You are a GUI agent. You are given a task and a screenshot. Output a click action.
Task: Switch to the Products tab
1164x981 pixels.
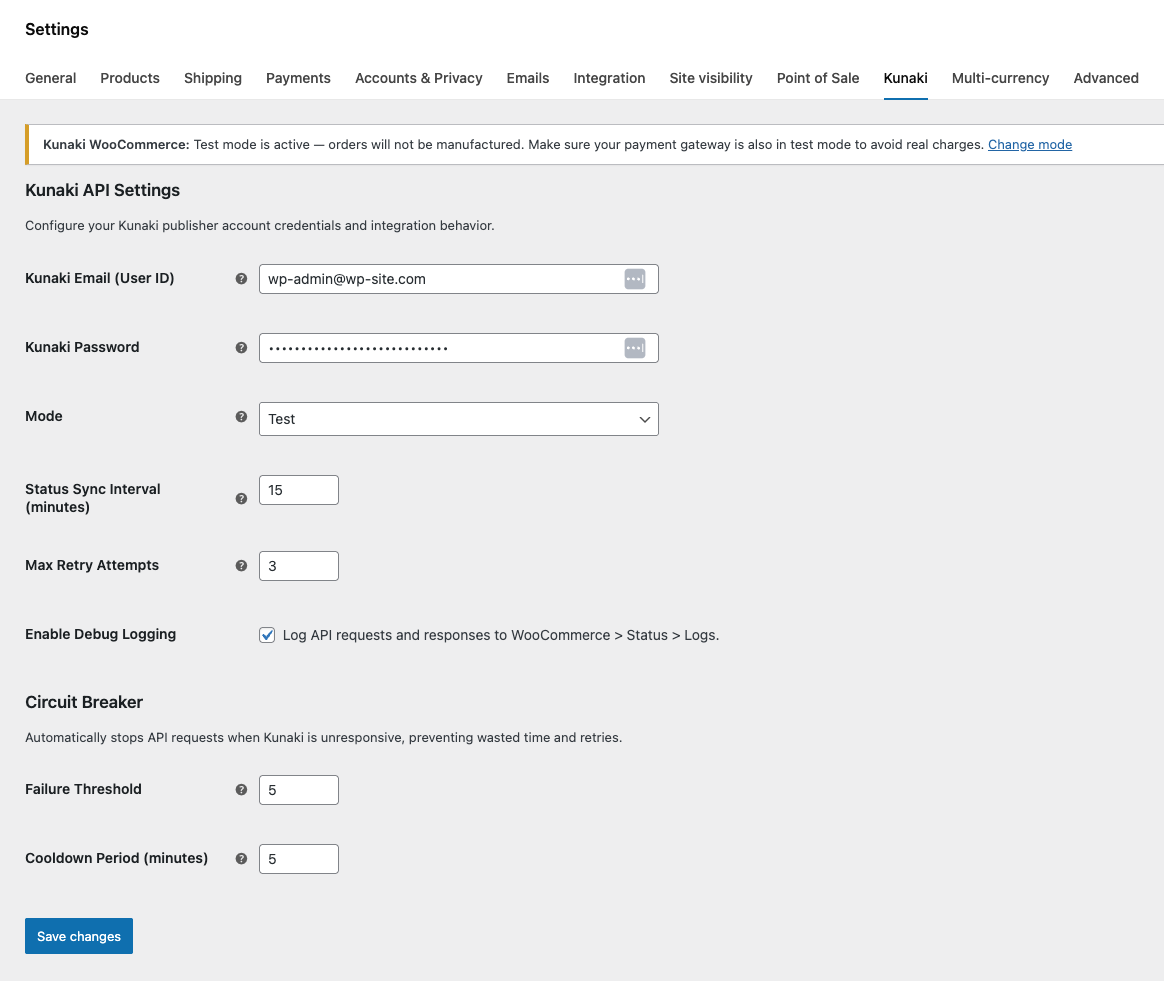[130, 78]
